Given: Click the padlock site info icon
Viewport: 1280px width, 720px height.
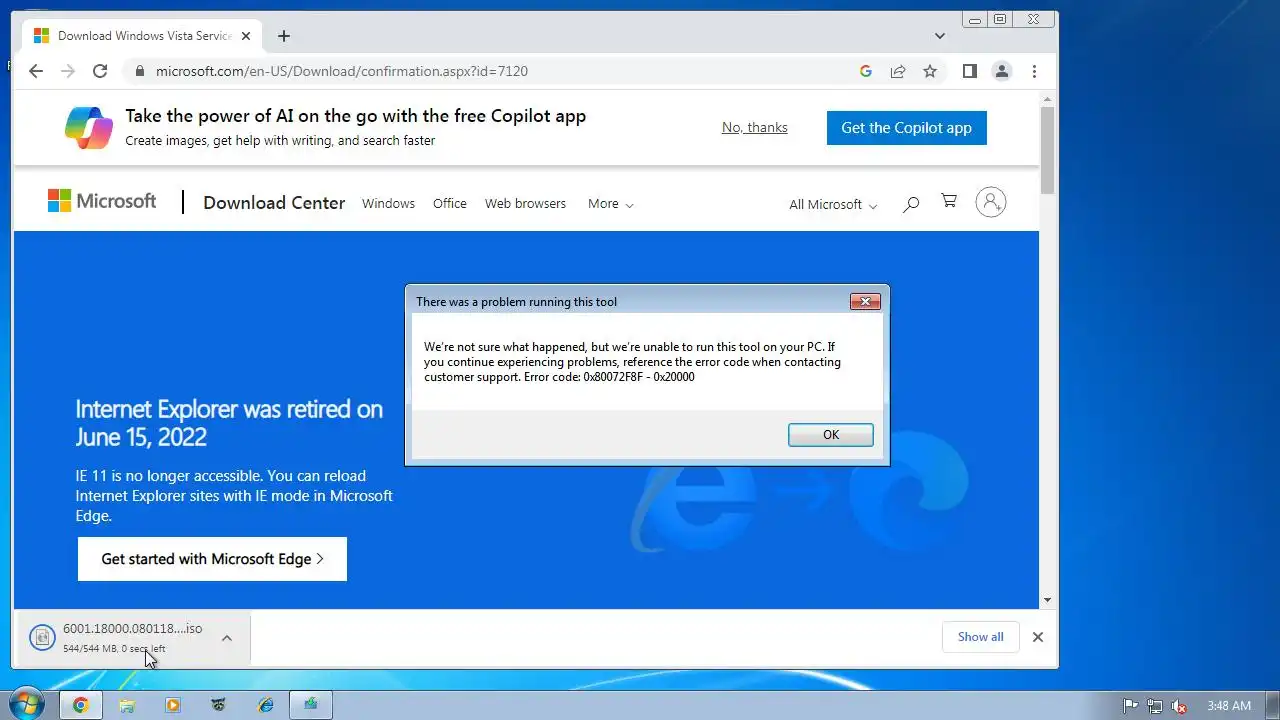Looking at the screenshot, I should [139, 71].
